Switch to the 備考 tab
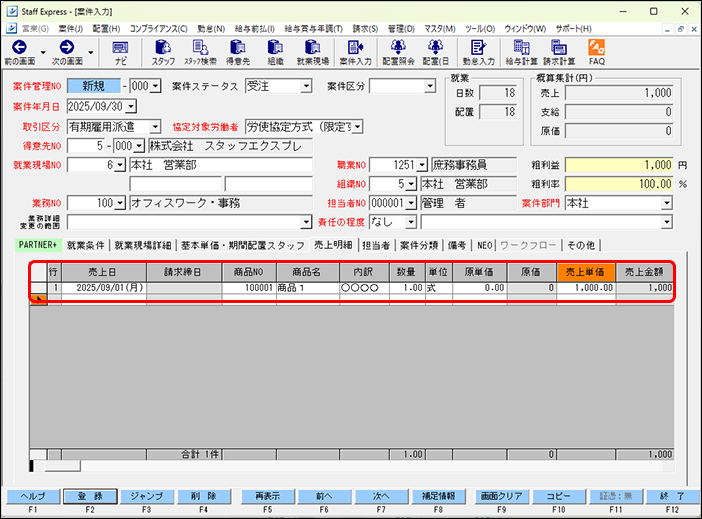Viewport: 702px width, 519px height. pyautogui.click(x=457, y=245)
